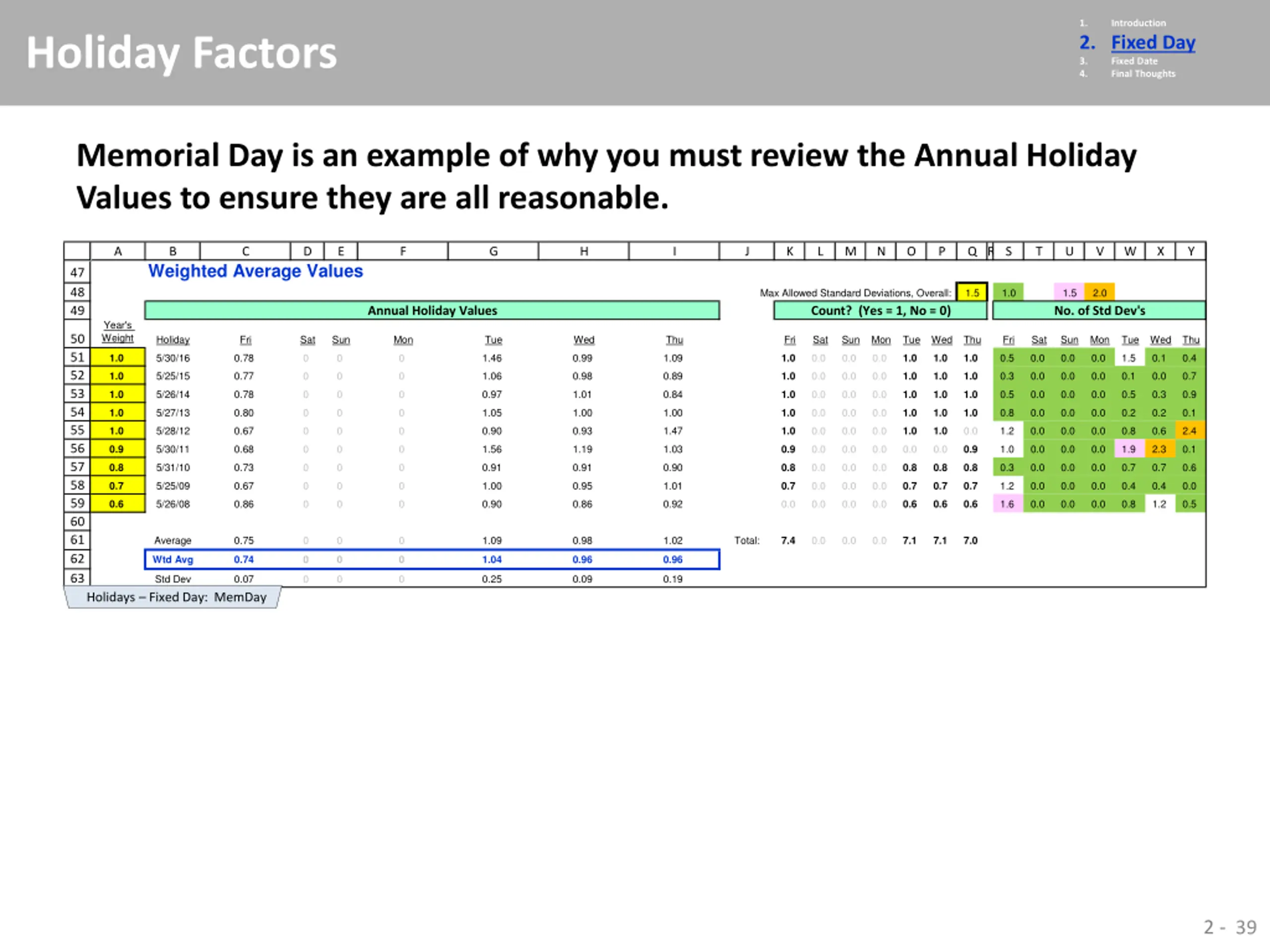This screenshot has height=952, width=1270.
Task: Click the Annual Holiday Values banner
Action: coord(432,310)
